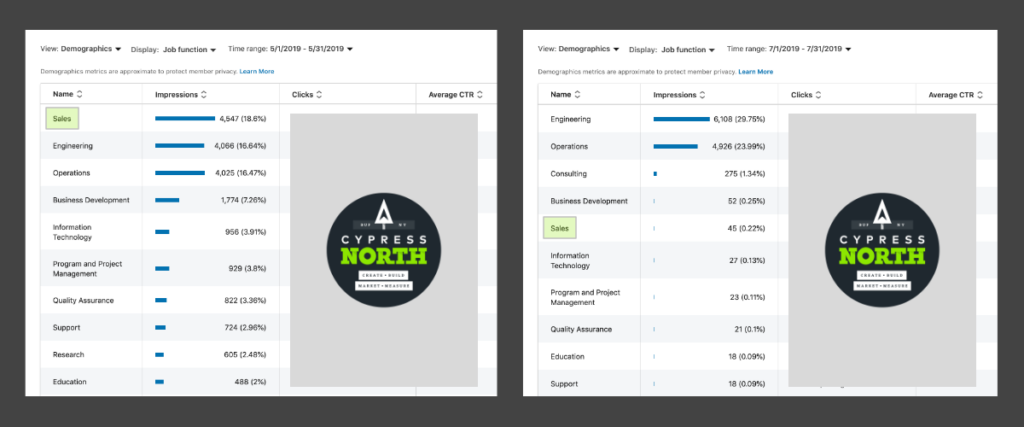
Task: Click Operations impressions bar in right table
Action: (x=675, y=146)
